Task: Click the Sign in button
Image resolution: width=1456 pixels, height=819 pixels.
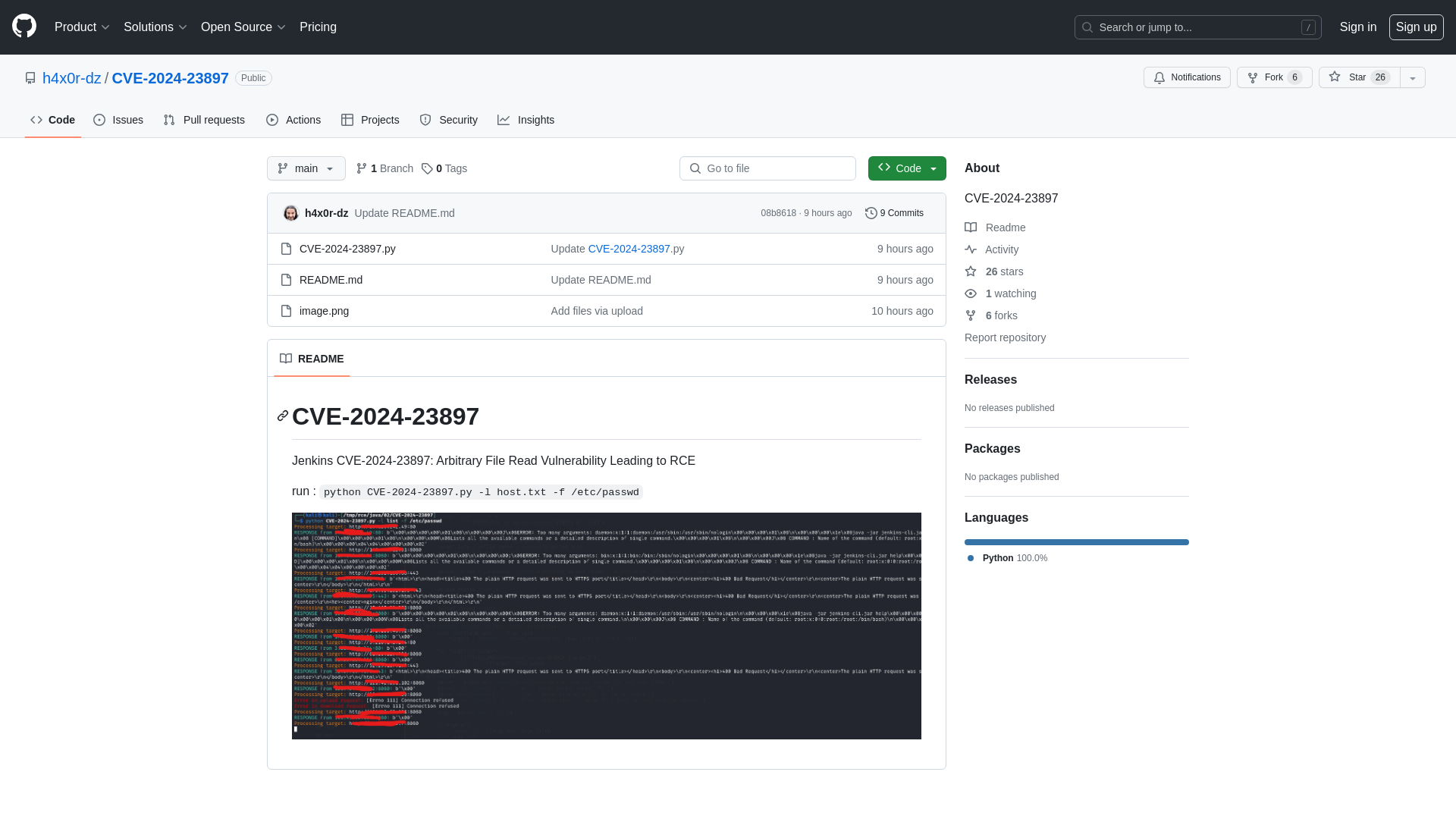Action: [1358, 27]
